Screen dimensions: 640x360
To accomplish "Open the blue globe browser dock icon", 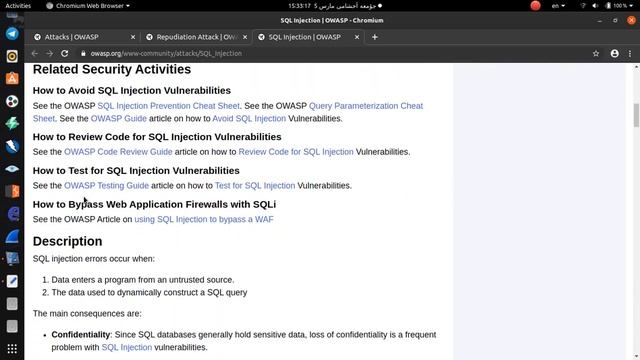I will (12, 213).
